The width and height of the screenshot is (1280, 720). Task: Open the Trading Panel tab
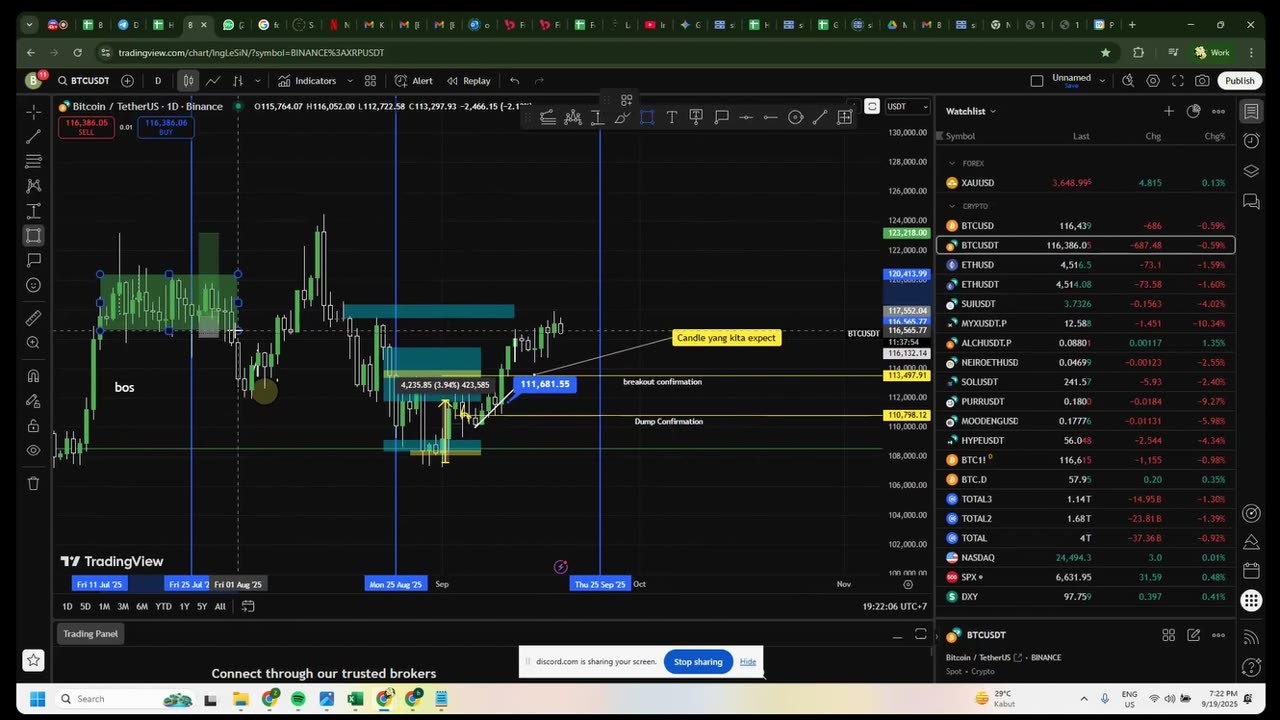tap(91, 634)
